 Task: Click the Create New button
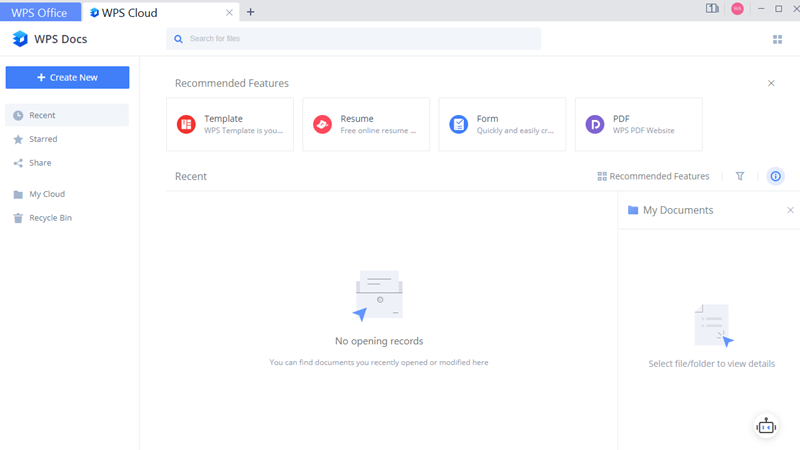tap(67, 77)
